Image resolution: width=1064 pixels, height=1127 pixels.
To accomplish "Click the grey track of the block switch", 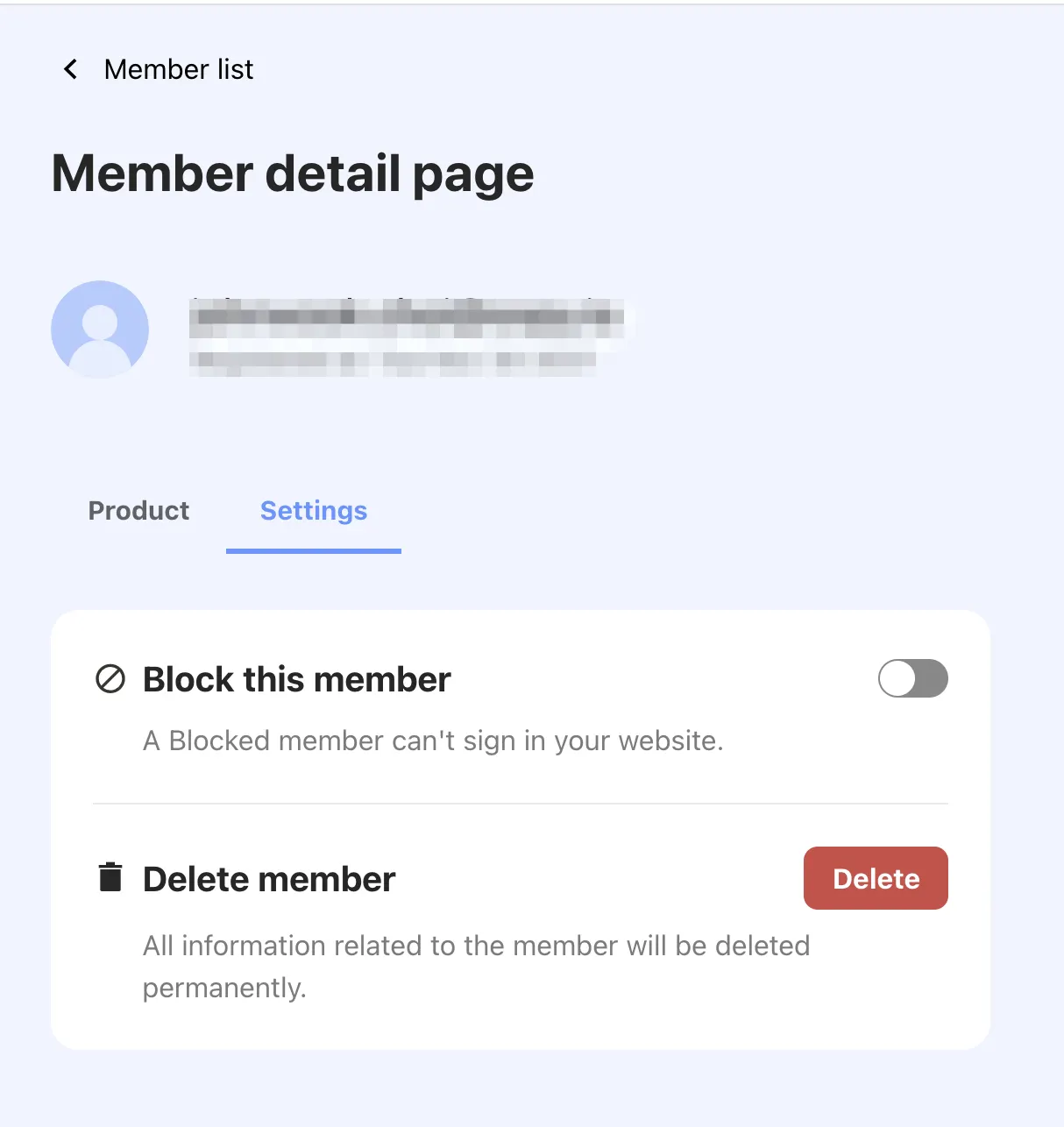I will pyautogui.click(x=933, y=678).
